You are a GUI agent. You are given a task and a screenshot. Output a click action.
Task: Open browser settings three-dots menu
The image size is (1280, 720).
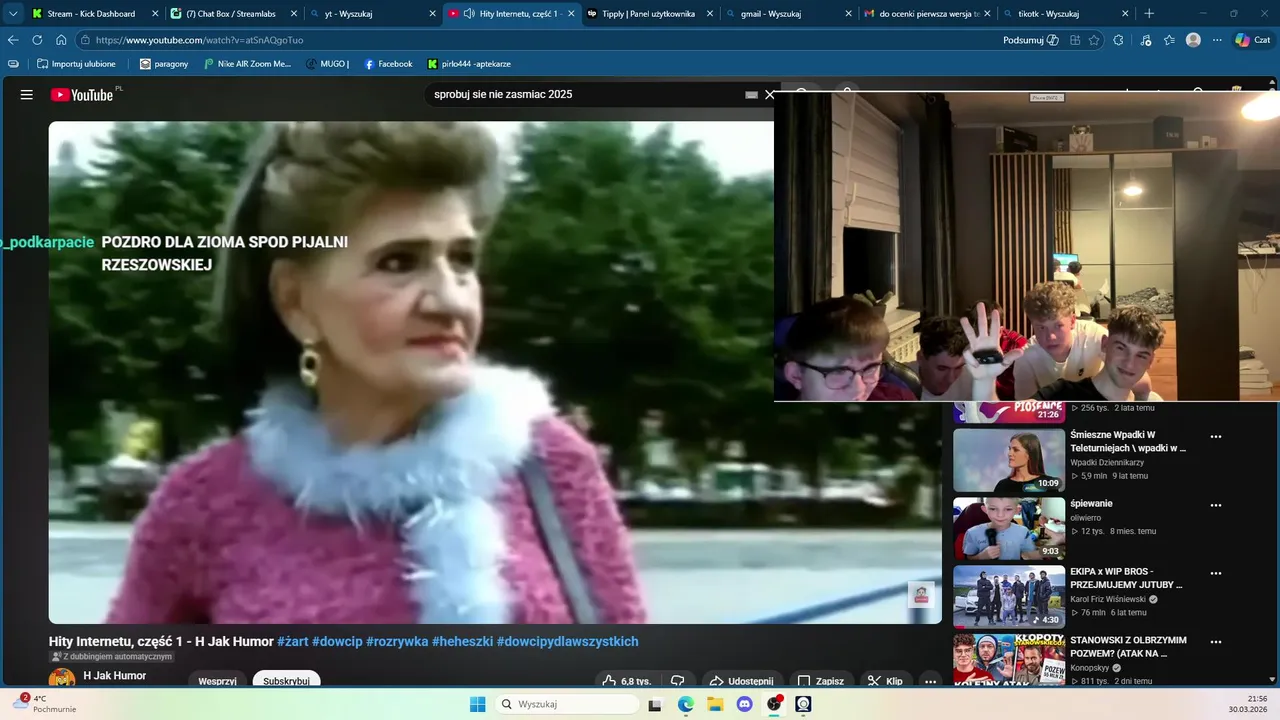click(x=1217, y=40)
